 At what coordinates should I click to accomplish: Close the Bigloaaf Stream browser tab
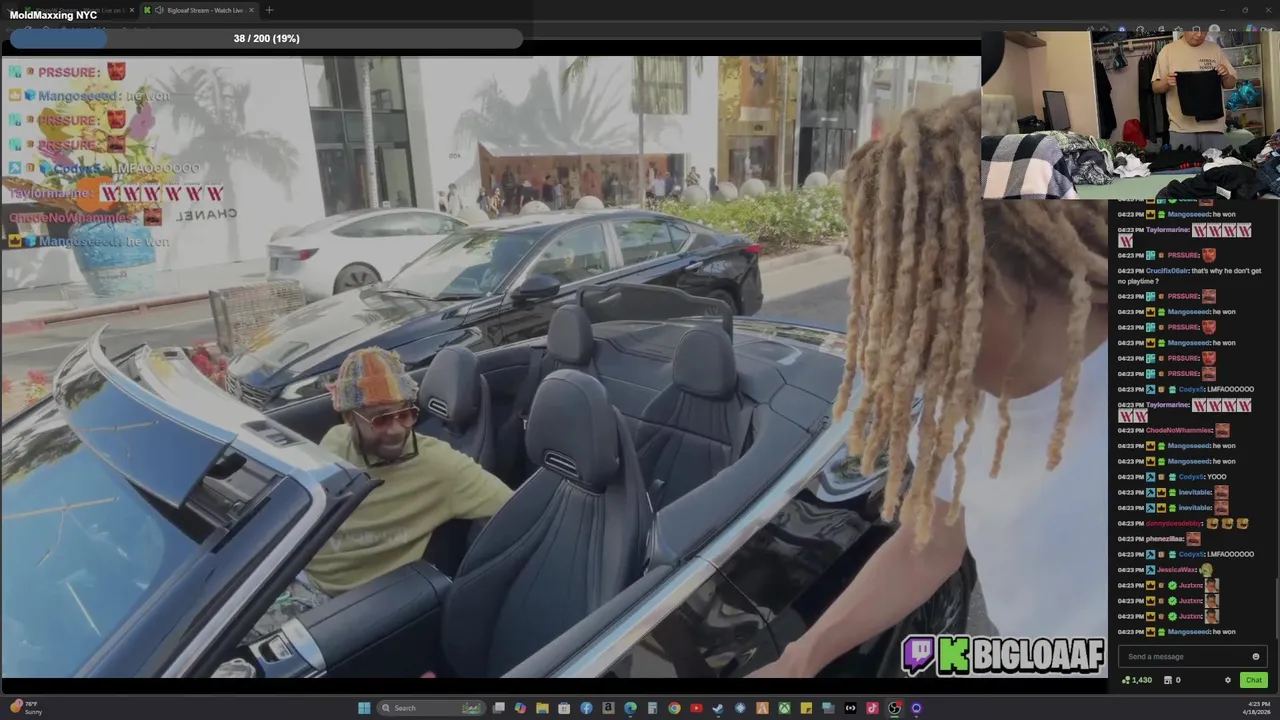point(251,10)
